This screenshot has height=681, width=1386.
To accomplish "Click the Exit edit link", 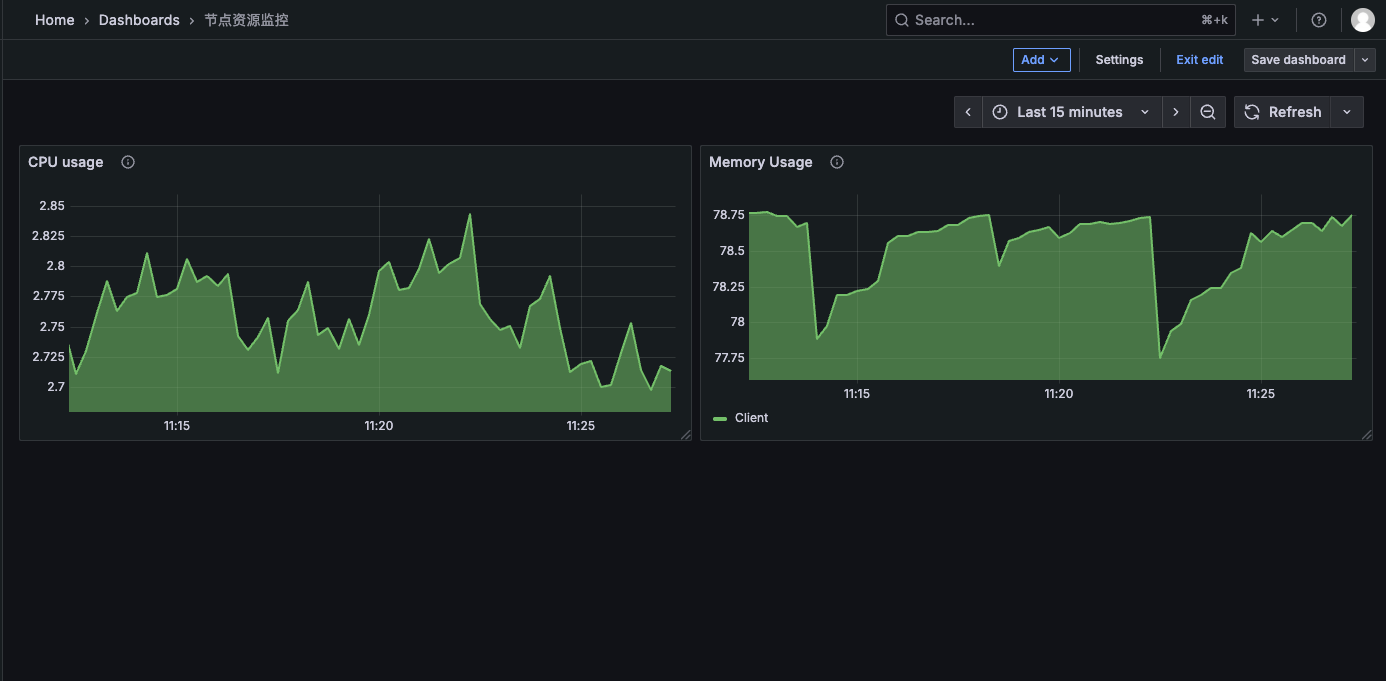I will point(1199,59).
